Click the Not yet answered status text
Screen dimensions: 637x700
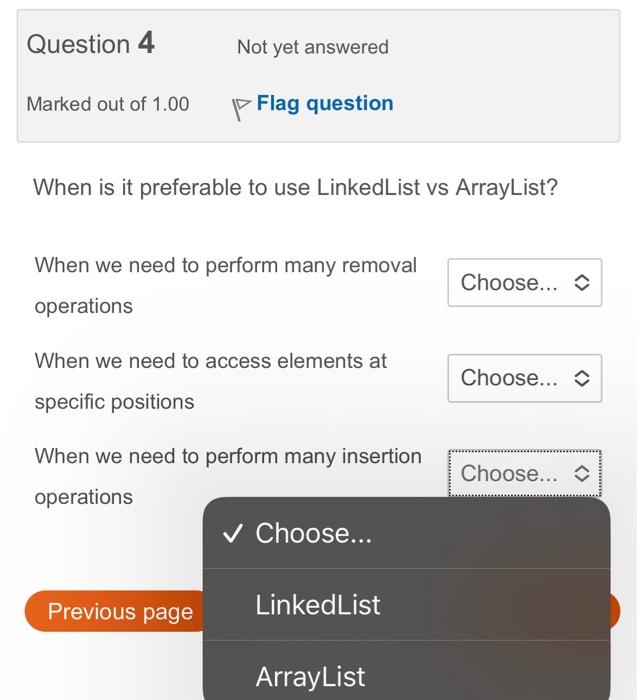click(x=312, y=47)
